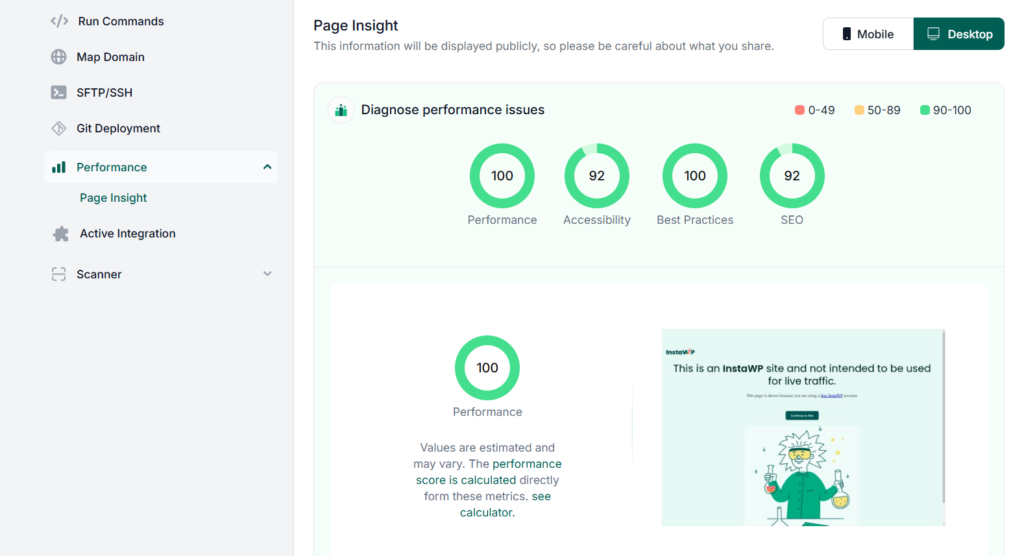Click the Active Integration puzzle icon
The height and width of the screenshot is (556, 1024).
pyautogui.click(x=61, y=234)
